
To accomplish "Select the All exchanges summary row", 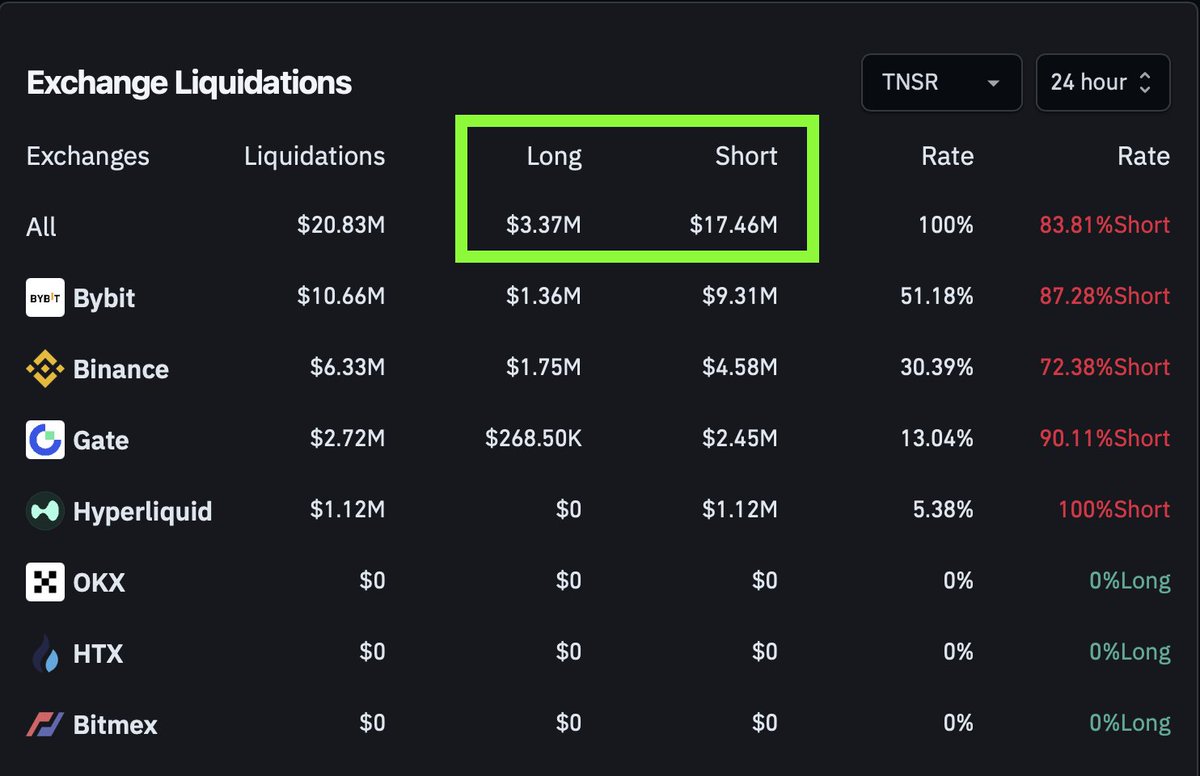I will click(x=41, y=226).
